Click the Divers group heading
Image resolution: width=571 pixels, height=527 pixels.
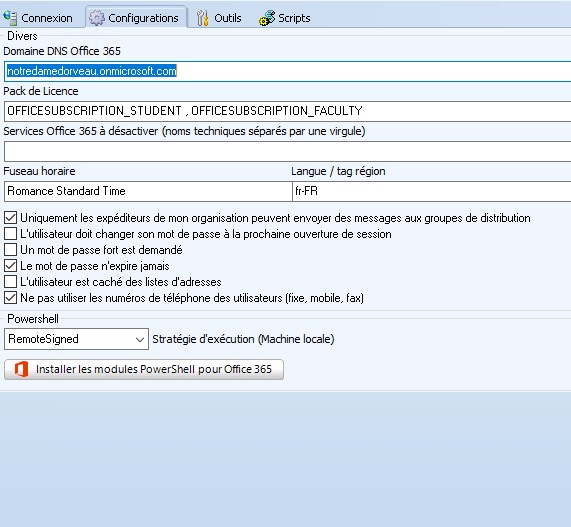pyautogui.click(x=22, y=36)
